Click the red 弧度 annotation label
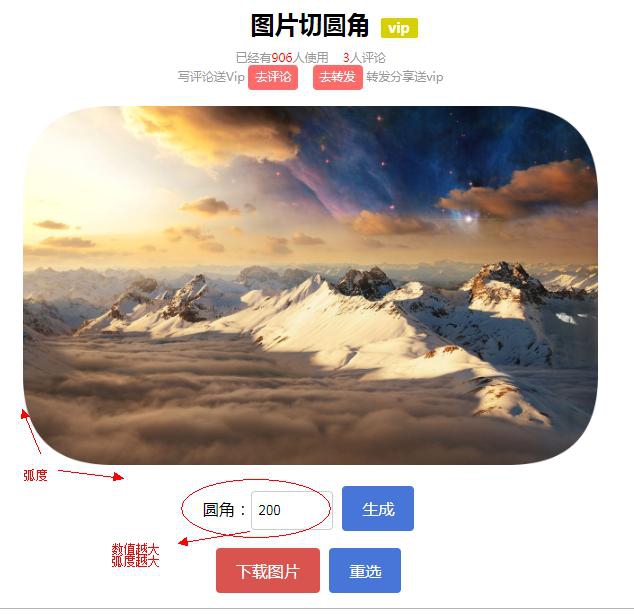The height and width of the screenshot is (614, 634). (x=35, y=475)
